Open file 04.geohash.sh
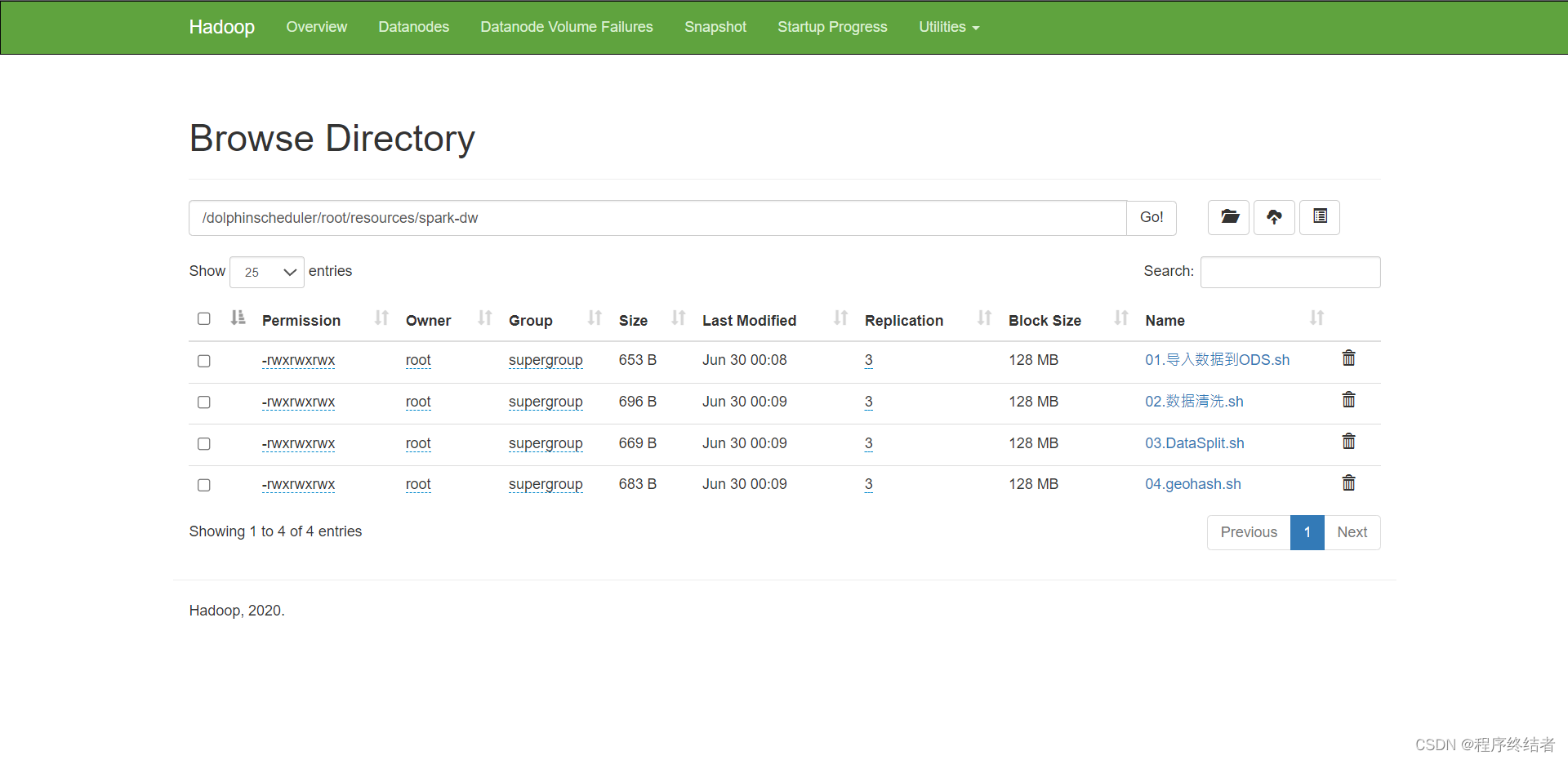1568x760 pixels. point(1192,484)
